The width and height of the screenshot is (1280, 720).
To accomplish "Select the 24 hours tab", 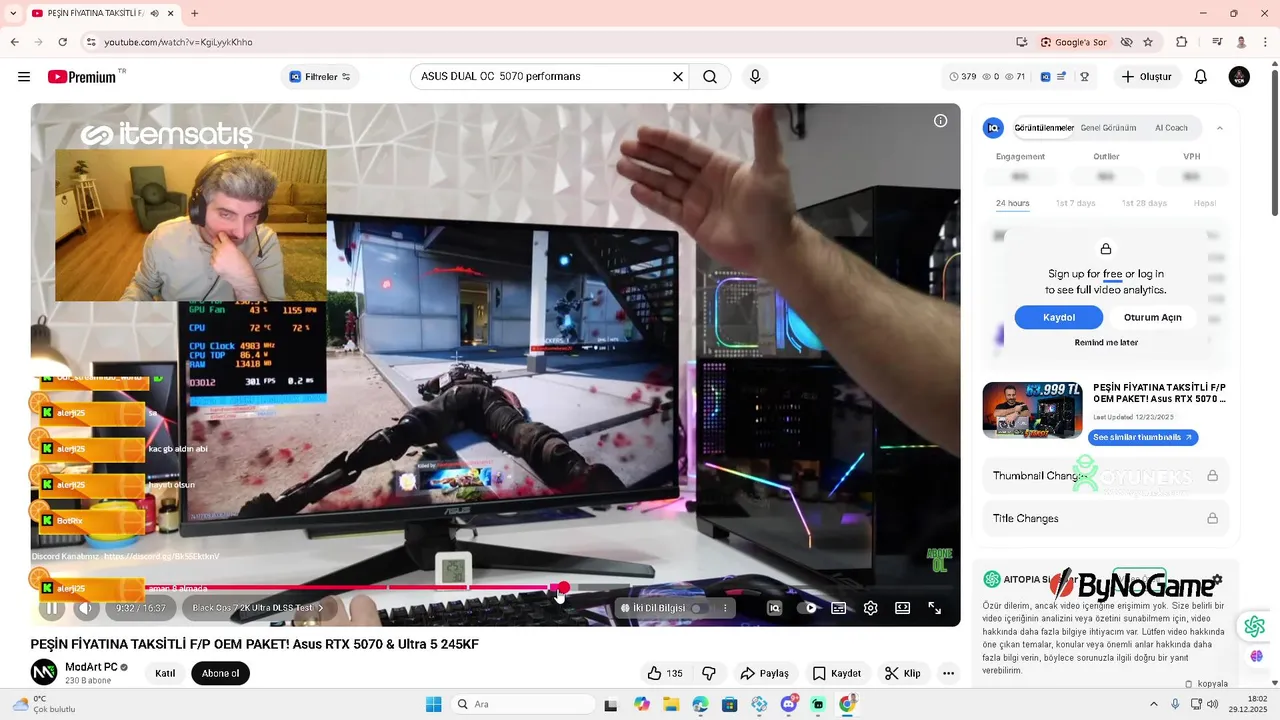I will click(x=1012, y=203).
